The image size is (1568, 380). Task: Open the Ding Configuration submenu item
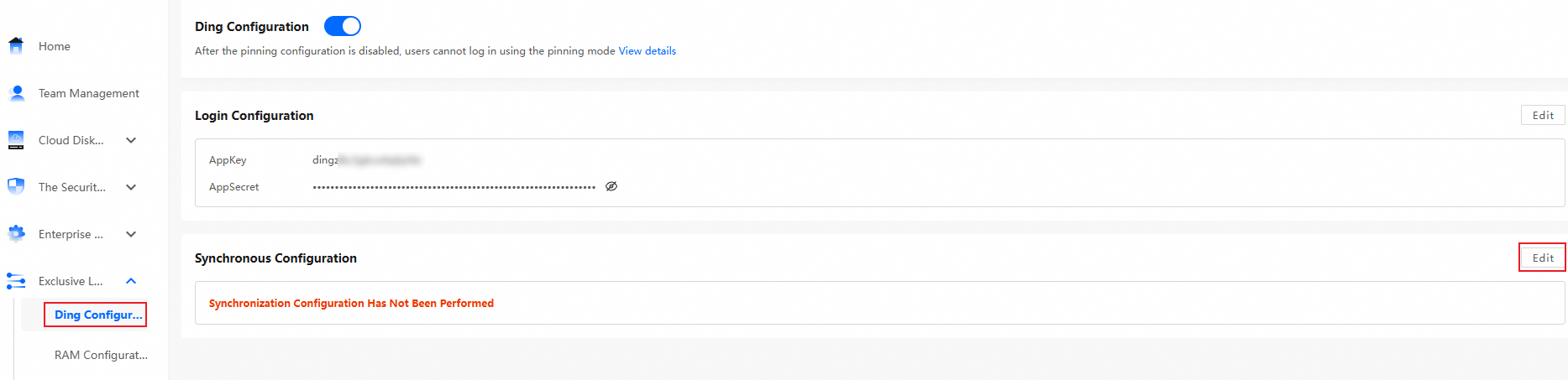tap(98, 315)
